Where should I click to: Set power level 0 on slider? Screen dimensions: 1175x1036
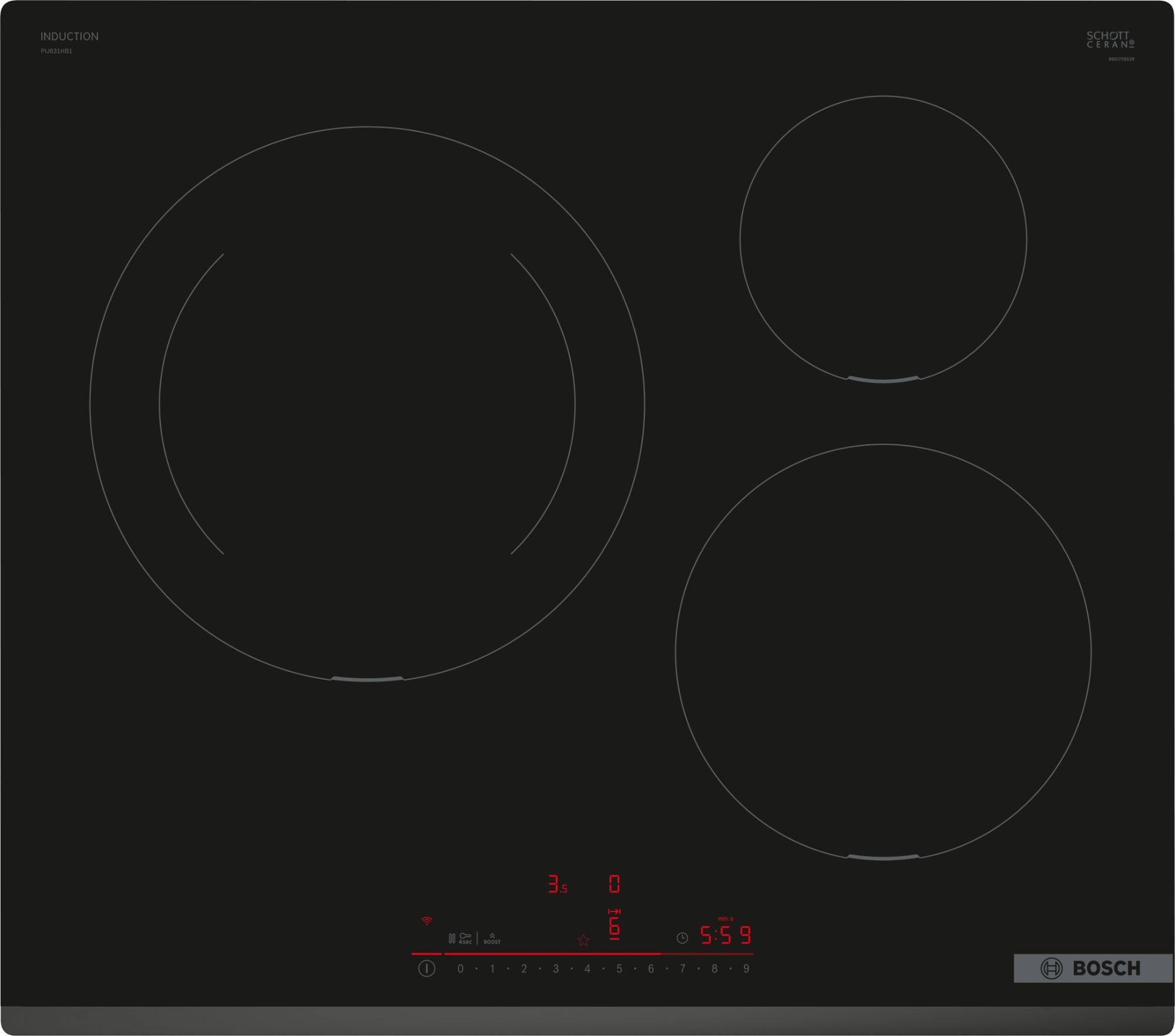pos(461,968)
